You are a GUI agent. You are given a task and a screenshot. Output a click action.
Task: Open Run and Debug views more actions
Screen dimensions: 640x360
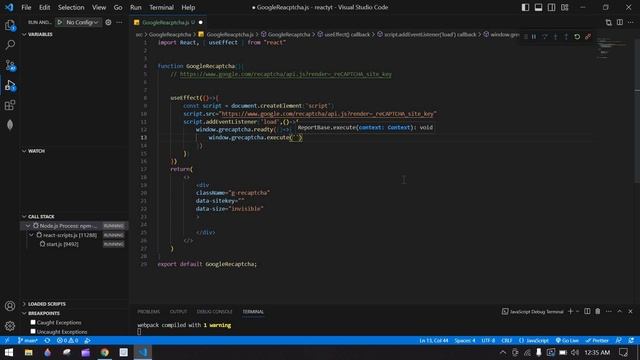pyautogui.click(x=119, y=22)
